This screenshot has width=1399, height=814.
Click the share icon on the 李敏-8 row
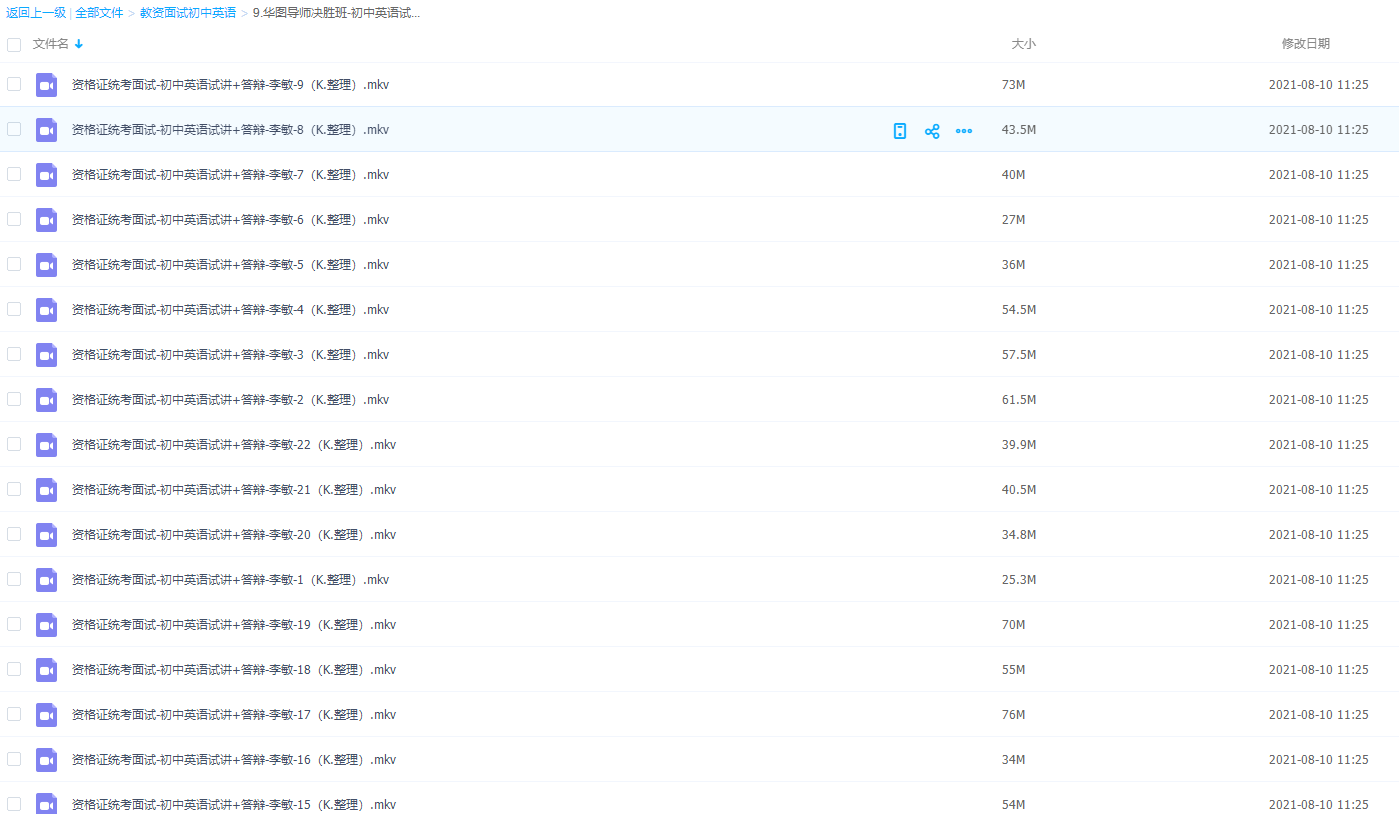[932, 131]
